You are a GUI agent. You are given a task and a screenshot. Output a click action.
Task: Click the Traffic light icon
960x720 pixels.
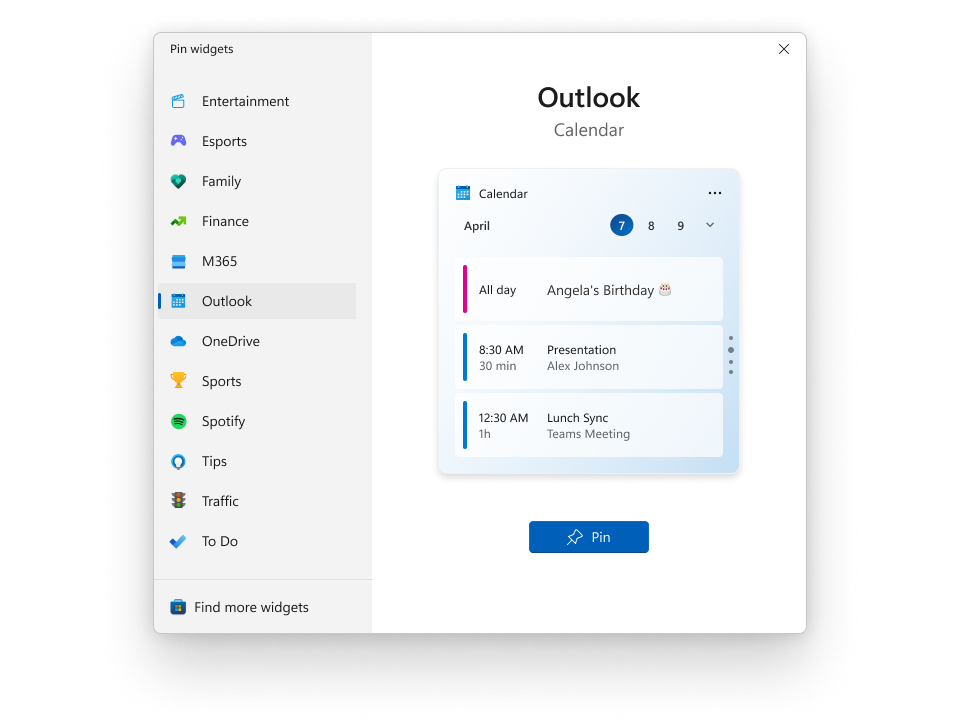[x=178, y=501]
